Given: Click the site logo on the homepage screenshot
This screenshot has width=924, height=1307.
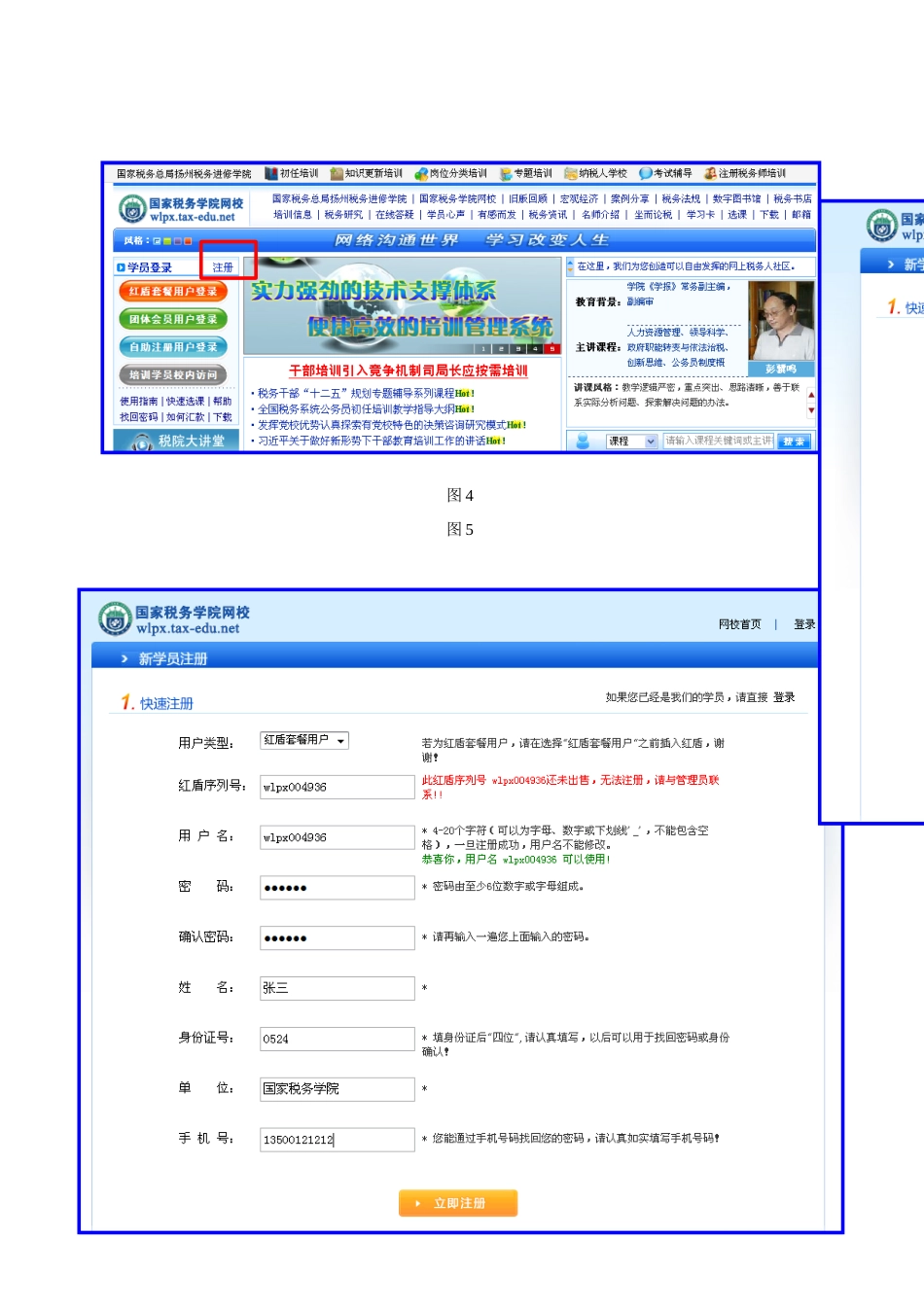Looking at the screenshot, I should [181, 209].
